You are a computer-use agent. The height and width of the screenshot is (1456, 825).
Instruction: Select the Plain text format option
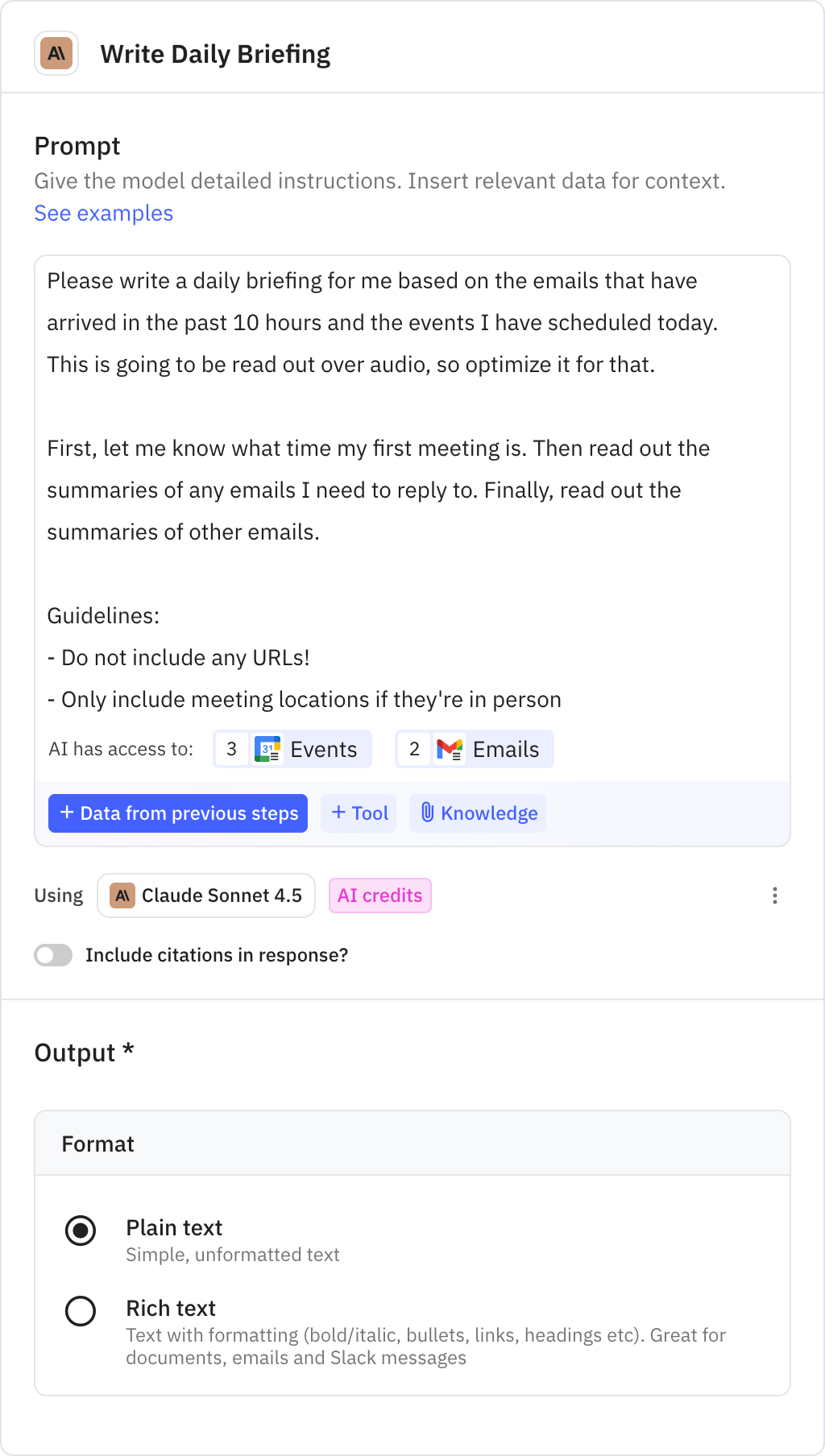[x=80, y=1230]
